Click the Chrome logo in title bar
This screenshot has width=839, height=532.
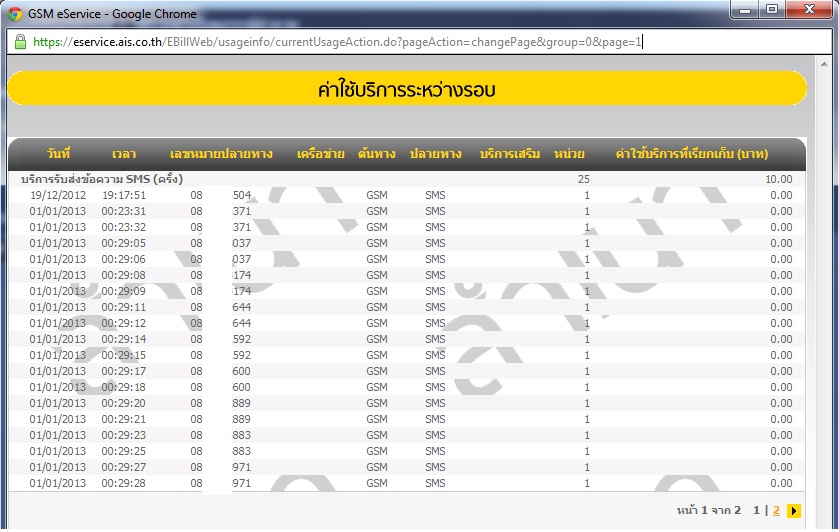[15, 14]
